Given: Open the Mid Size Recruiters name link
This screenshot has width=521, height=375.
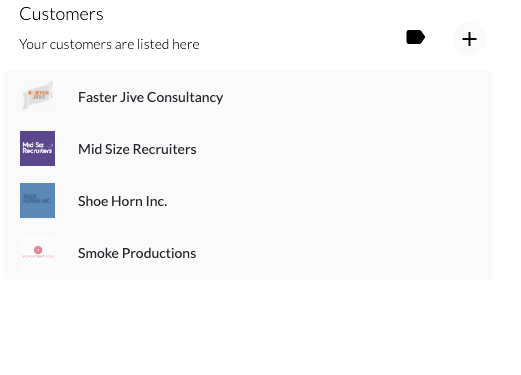Looking at the screenshot, I should (x=137, y=149).
